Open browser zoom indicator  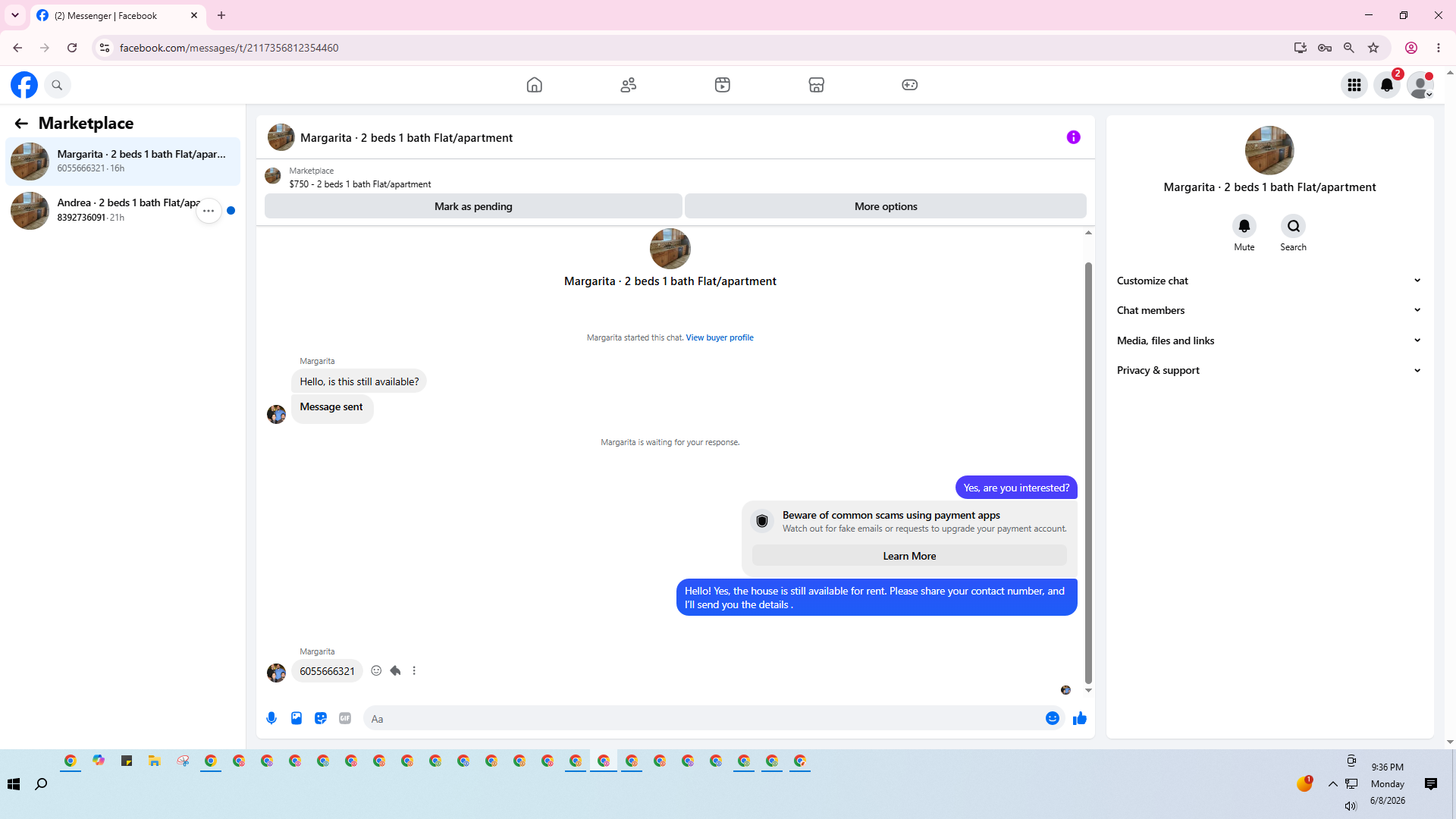click(1349, 48)
